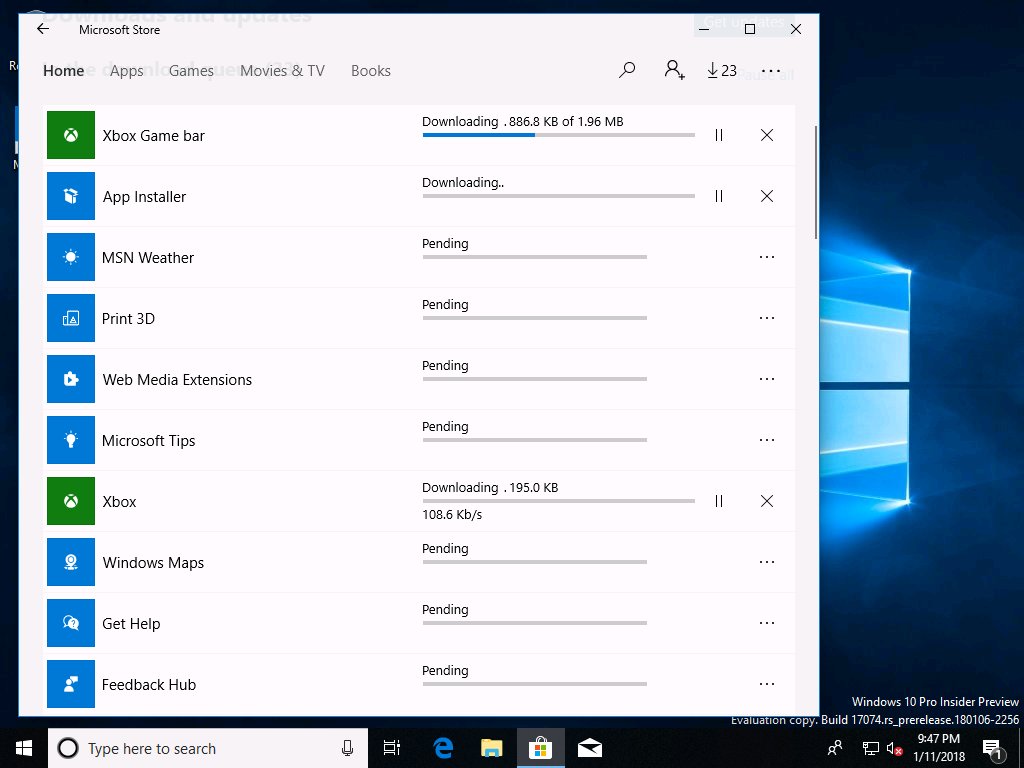Click the Xbox Game bar app icon
This screenshot has width=1024, height=768.
coord(71,135)
